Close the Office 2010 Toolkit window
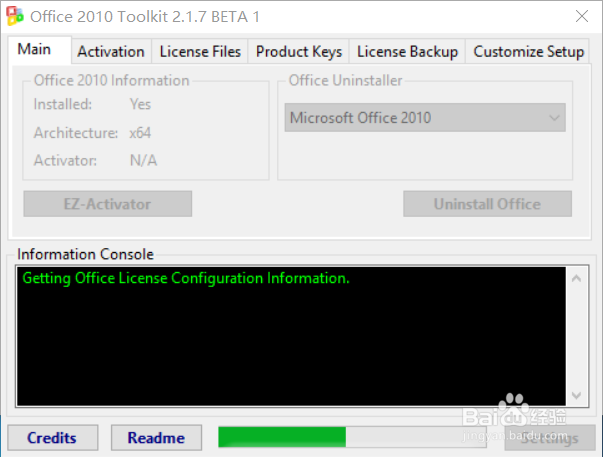The height and width of the screenshot is (457, 603). tap(579, 17)
